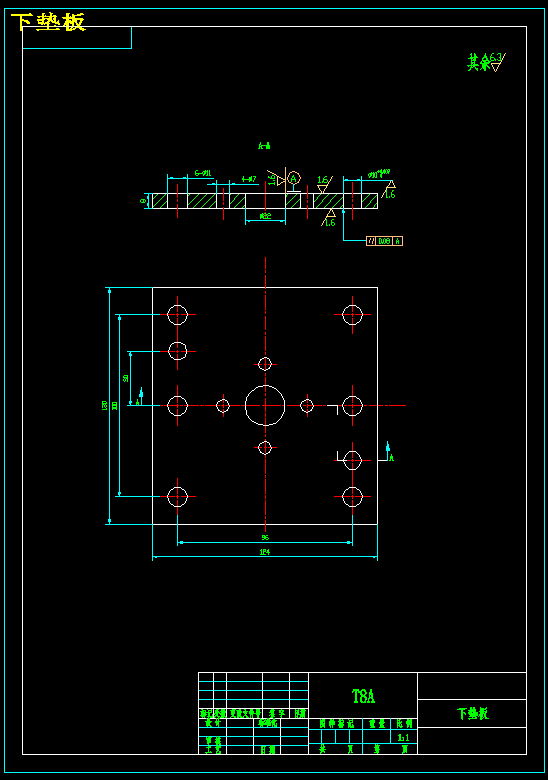Screen dimensions: 548x780
Task: Pick the rightmost hatched area in section view
Action: pyautogui.click(x=369, y=201)
